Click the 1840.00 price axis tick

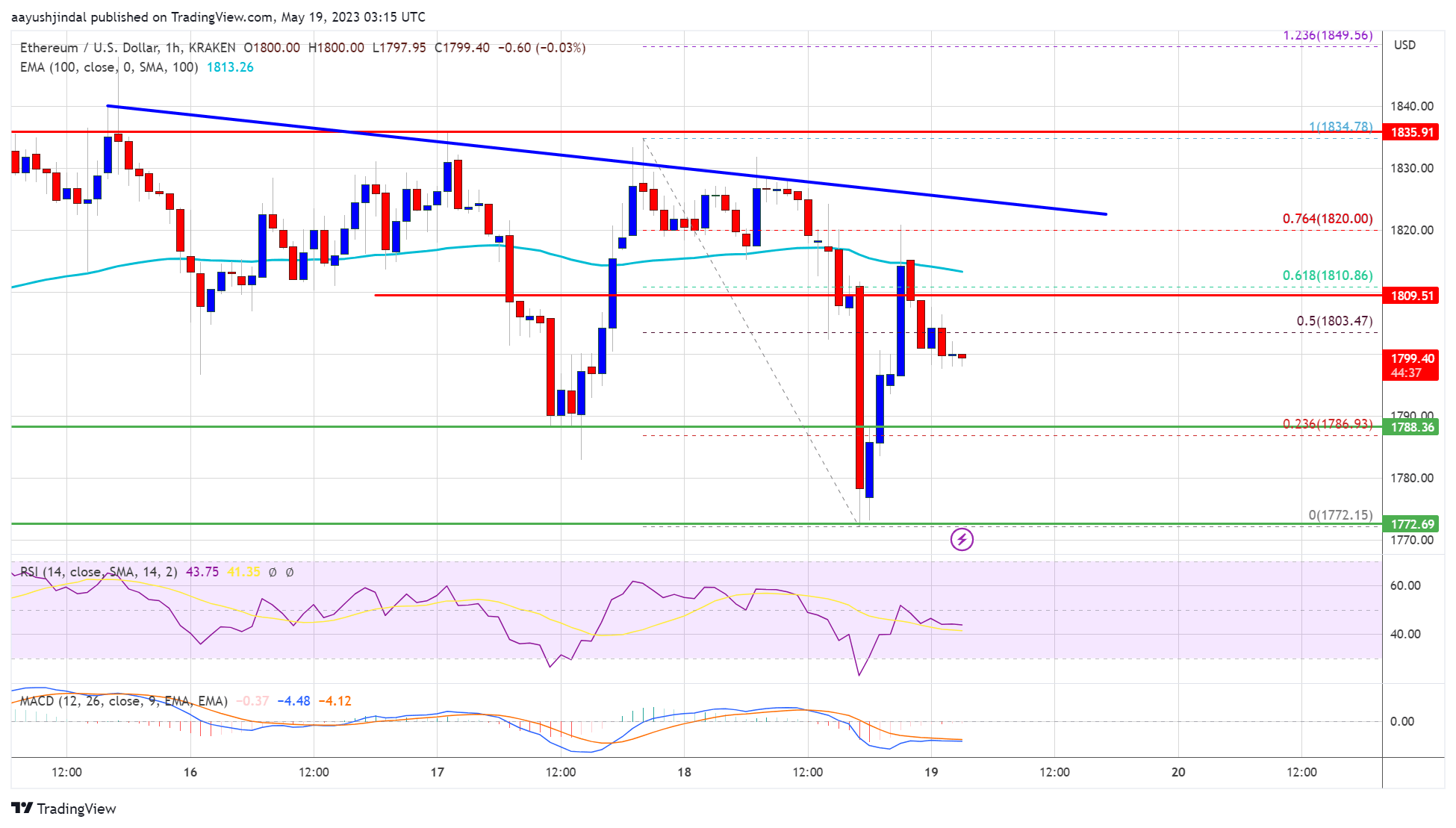(x=1411, y=106)
